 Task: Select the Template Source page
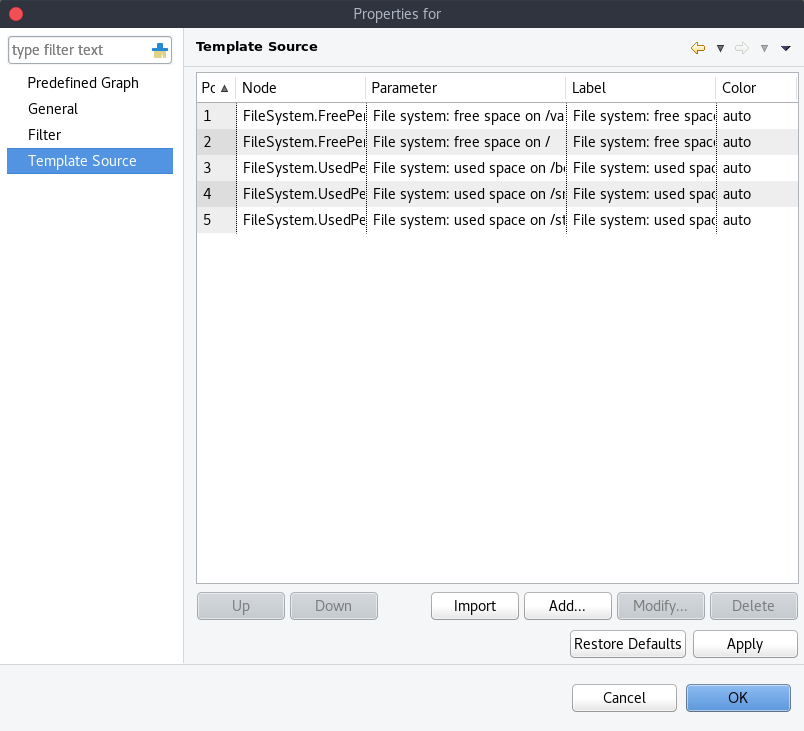point(82,161)
